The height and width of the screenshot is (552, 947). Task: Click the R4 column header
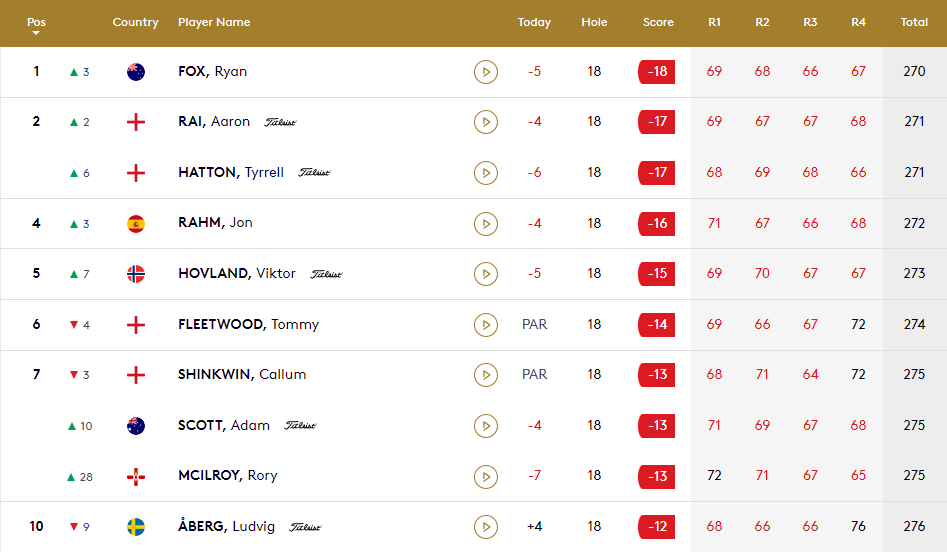(x=858, y=23)
